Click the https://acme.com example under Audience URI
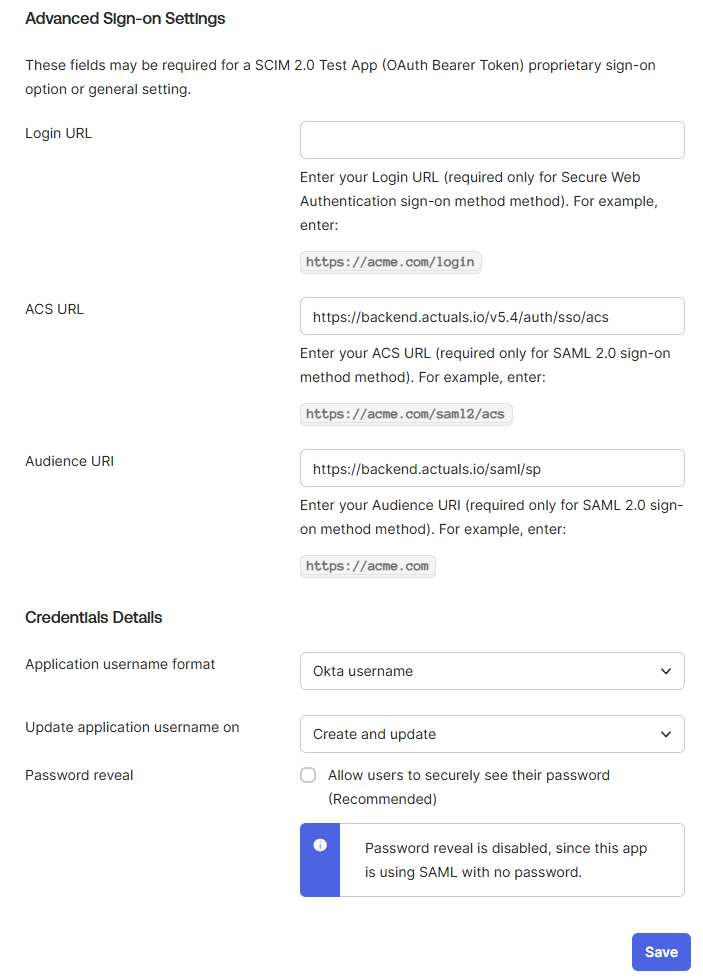Image resolution: width=703 pixels, height=978 pixels. point(367,566)
